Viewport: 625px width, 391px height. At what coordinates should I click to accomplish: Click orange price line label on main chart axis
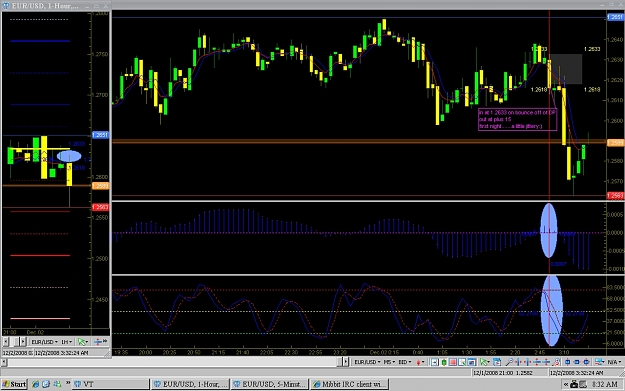(x=615, y=143)
